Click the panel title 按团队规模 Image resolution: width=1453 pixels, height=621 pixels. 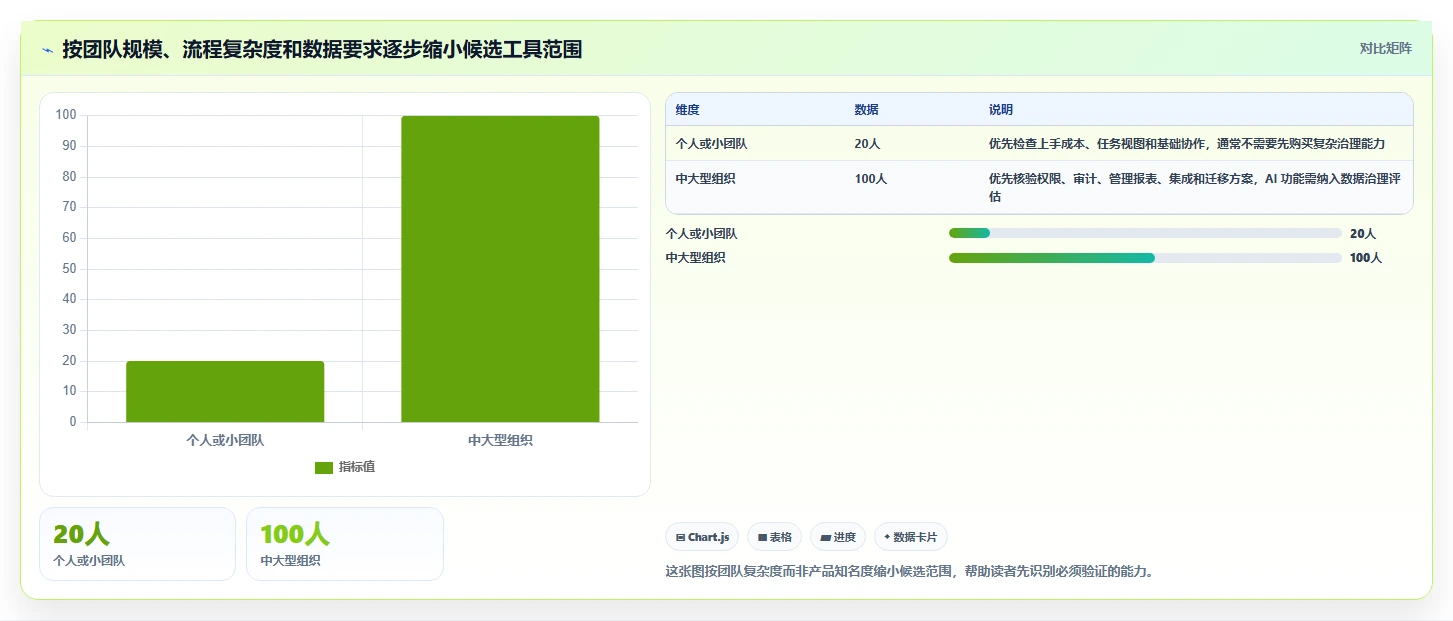coord(322,49)
